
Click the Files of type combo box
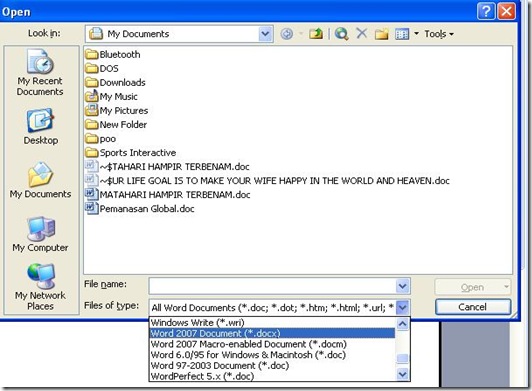tap(279, 308)
